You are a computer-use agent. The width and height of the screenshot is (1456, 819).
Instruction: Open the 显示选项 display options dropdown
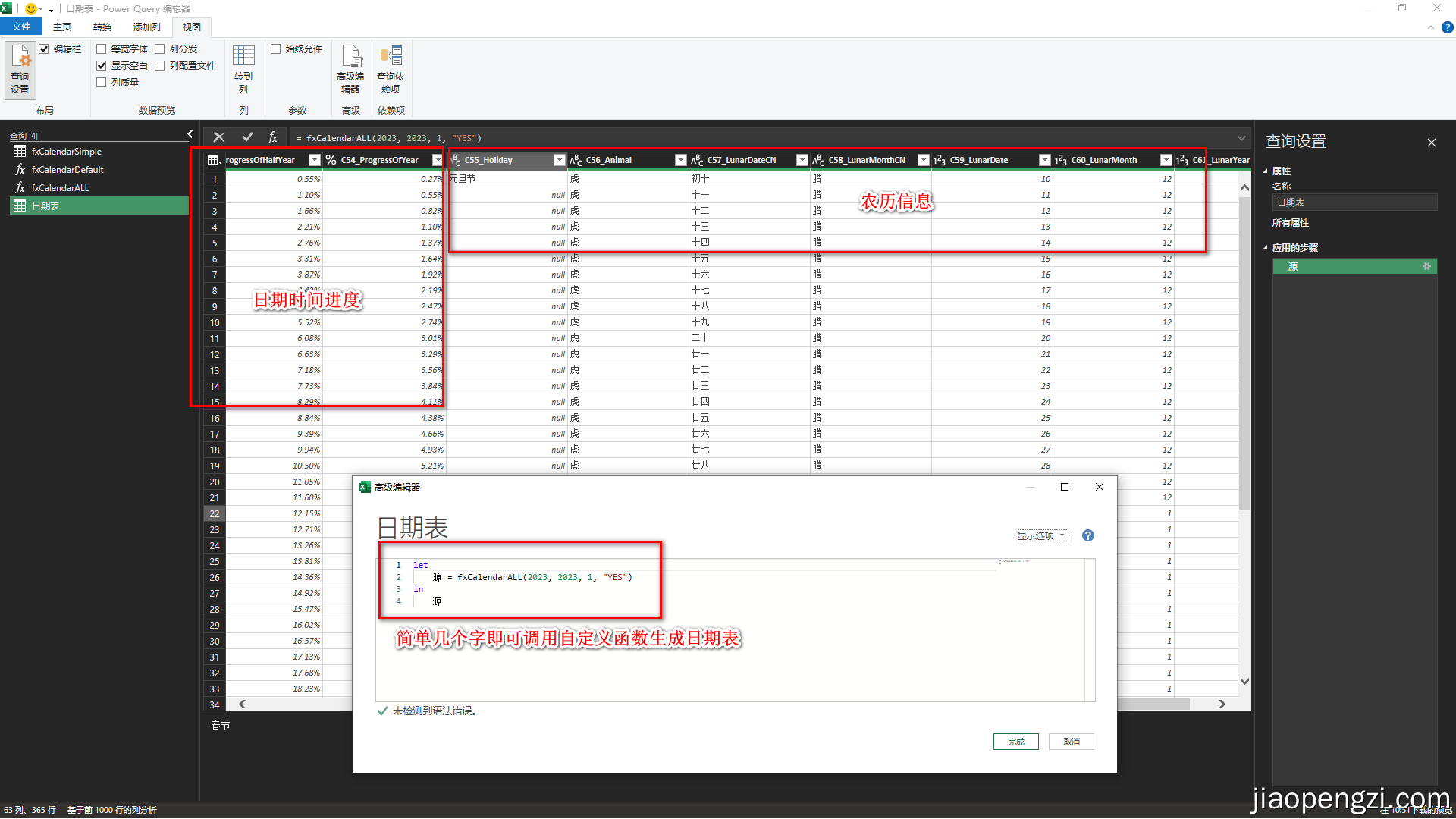point(1042,535)
